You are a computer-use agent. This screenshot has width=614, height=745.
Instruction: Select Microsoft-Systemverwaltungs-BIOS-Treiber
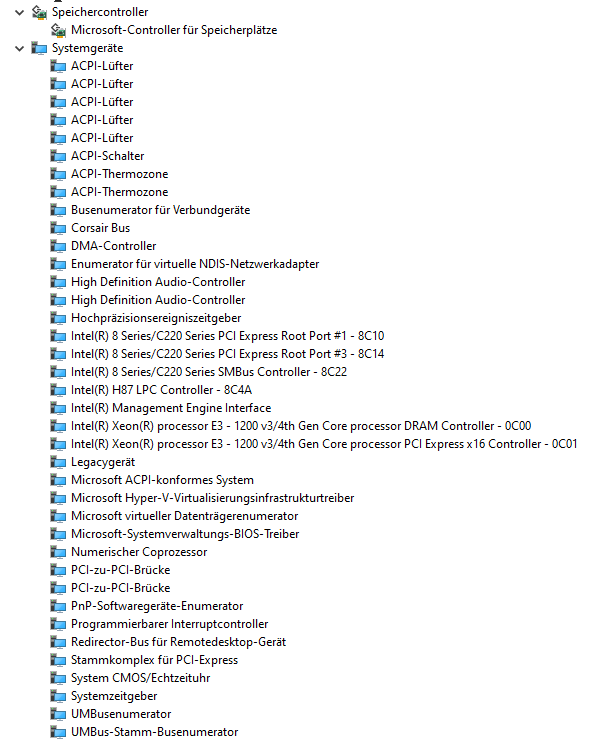(185, 534)
